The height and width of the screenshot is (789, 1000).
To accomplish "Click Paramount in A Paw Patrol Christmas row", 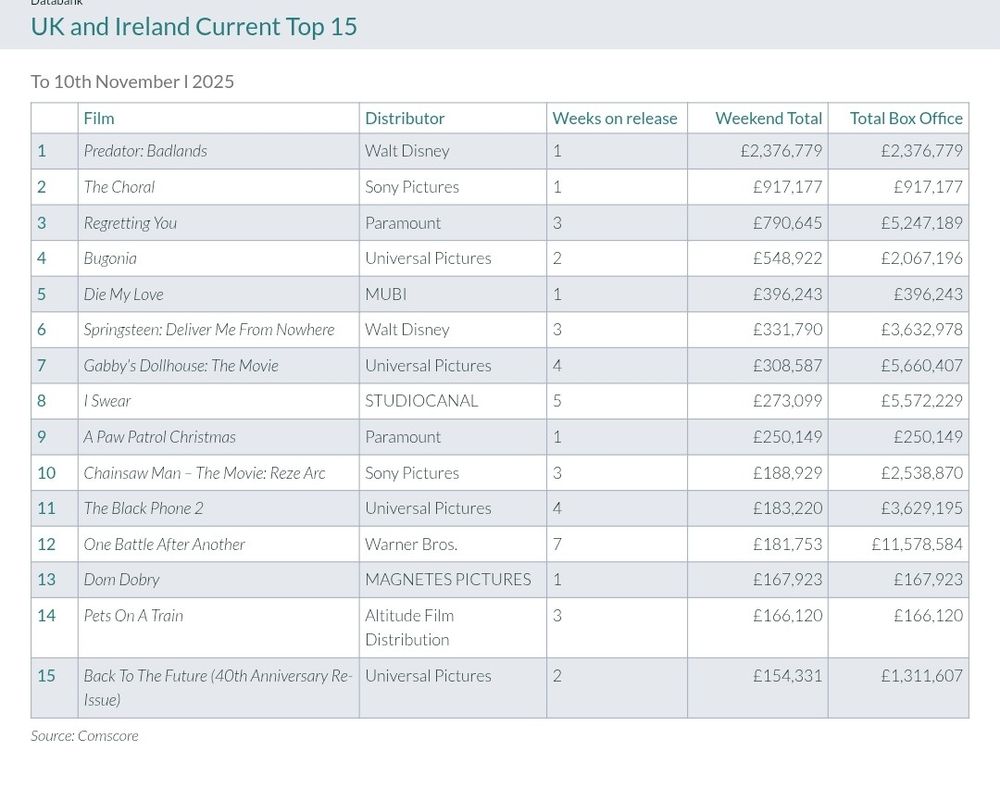I will click(x=402, y=437).
